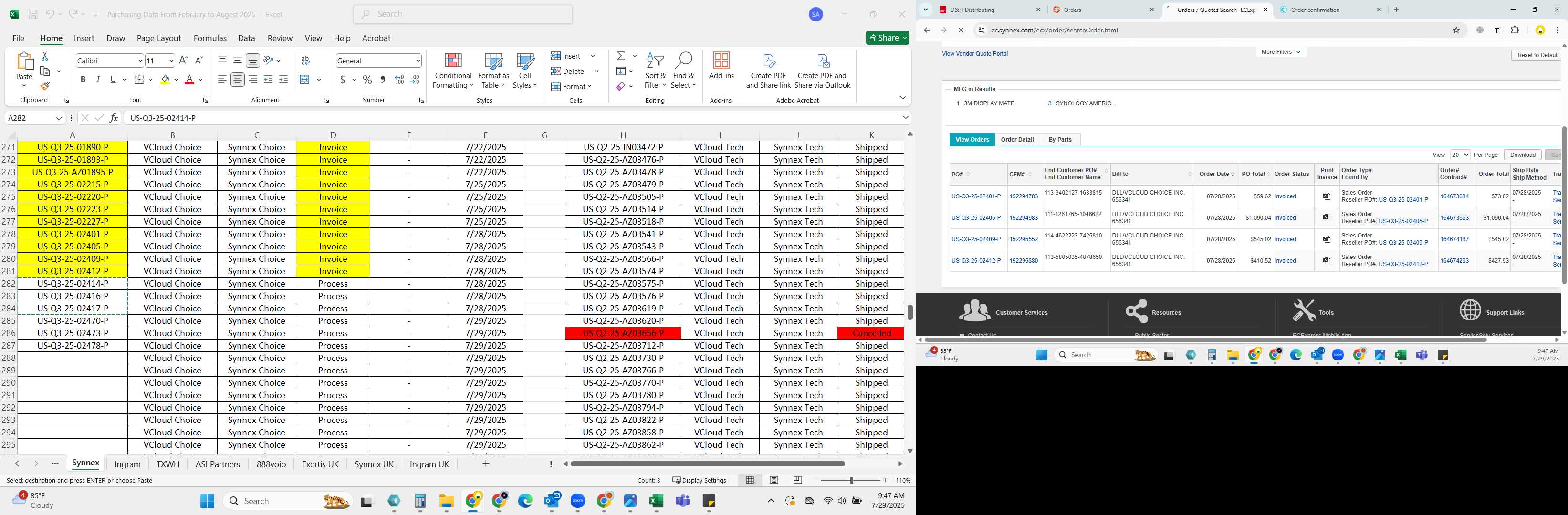Open Name Box dropdown beside A282

59,118
